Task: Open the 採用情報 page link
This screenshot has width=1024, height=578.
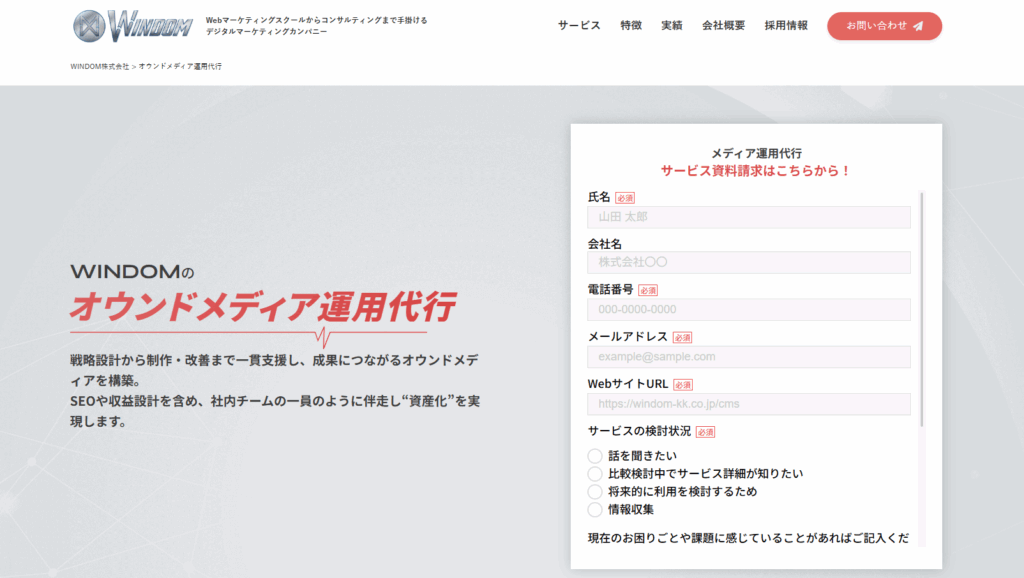Action: coord(786,26)
